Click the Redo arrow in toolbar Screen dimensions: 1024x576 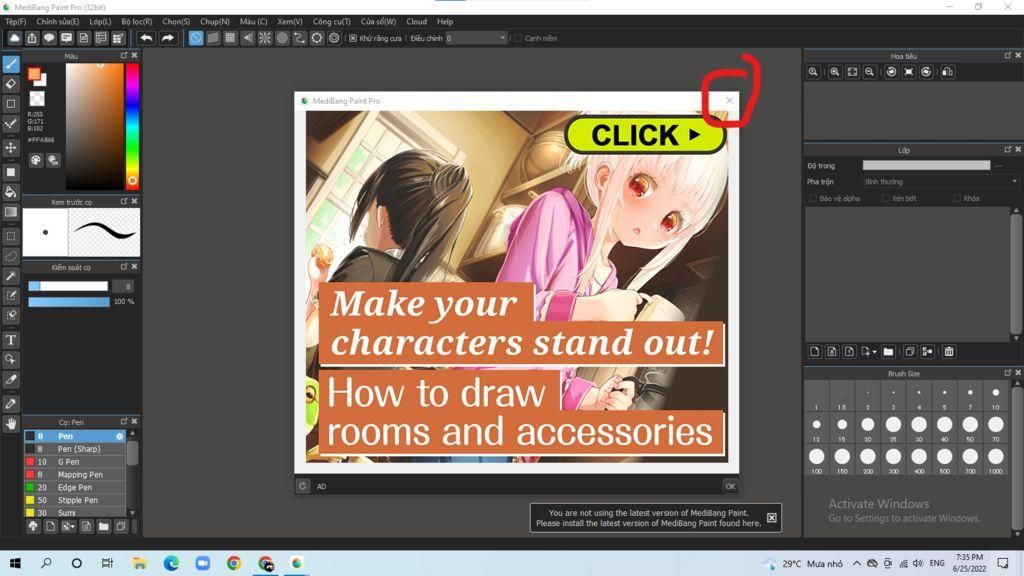pos(168,38)
